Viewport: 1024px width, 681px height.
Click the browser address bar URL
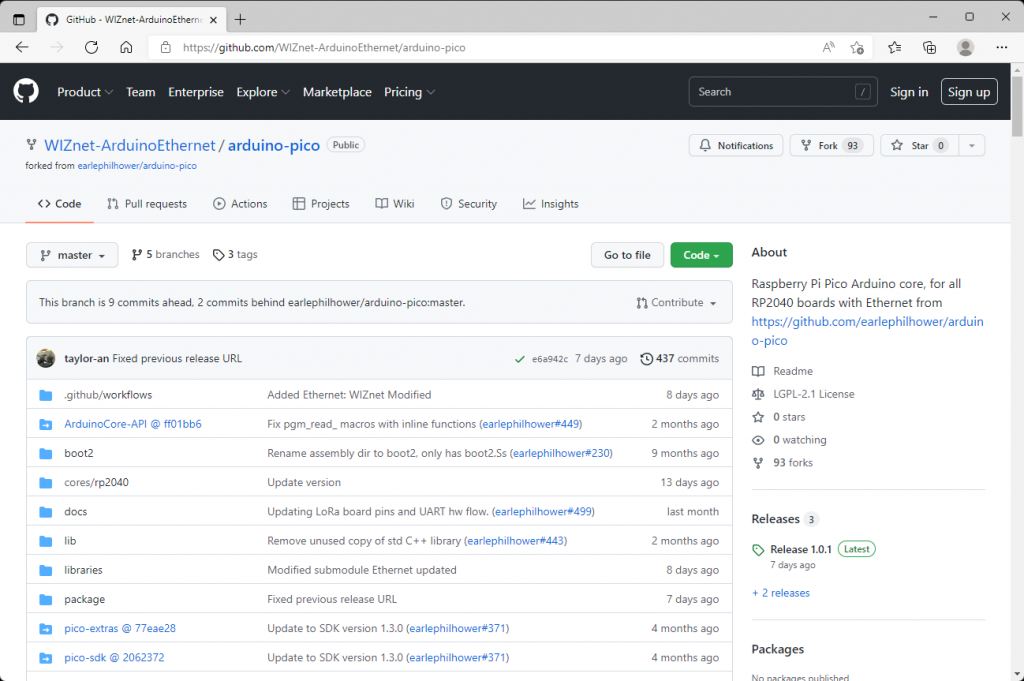pos(324,48)
